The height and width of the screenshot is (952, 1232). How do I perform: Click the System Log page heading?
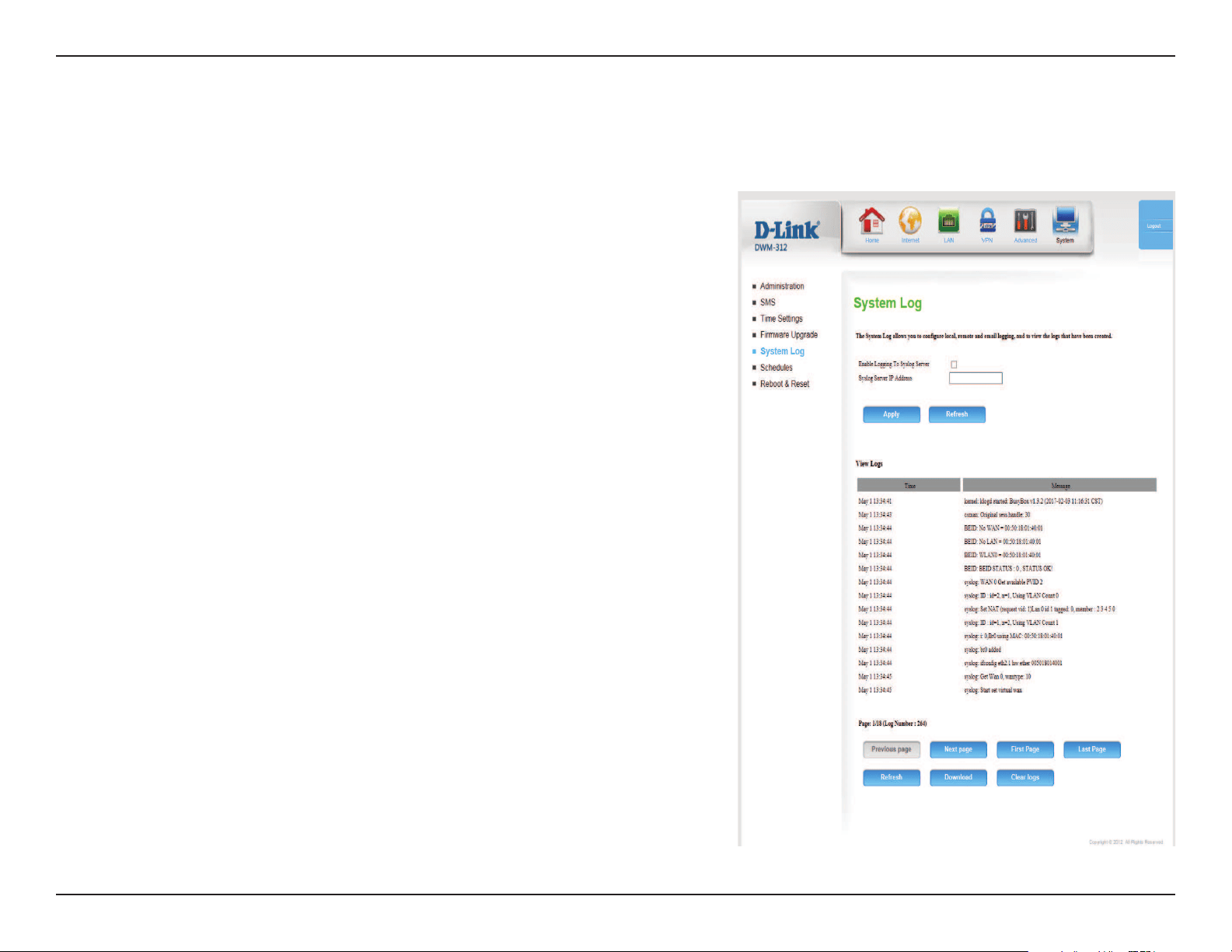(888, 303)
